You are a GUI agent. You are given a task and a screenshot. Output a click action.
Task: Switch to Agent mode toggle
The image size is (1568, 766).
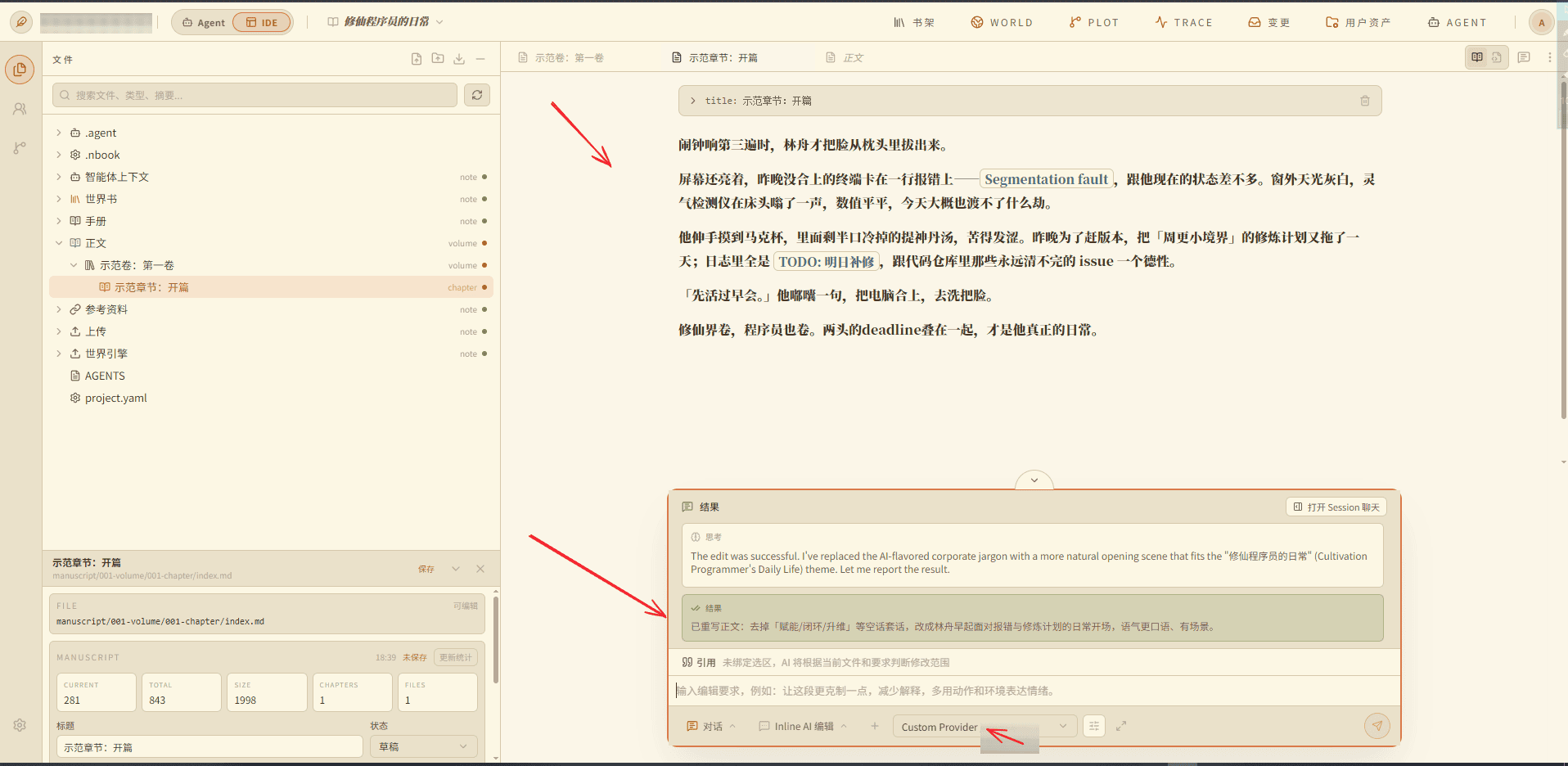pyautogui.click(x=203, y=22)
